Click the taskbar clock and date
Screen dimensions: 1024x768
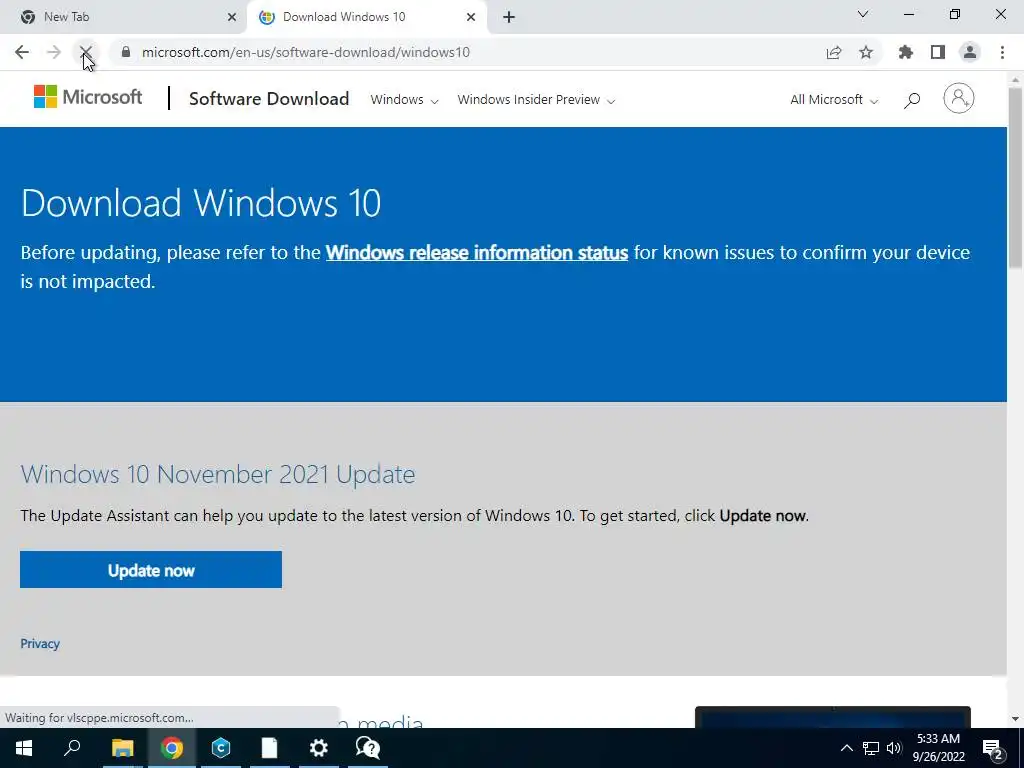[938, 748]
